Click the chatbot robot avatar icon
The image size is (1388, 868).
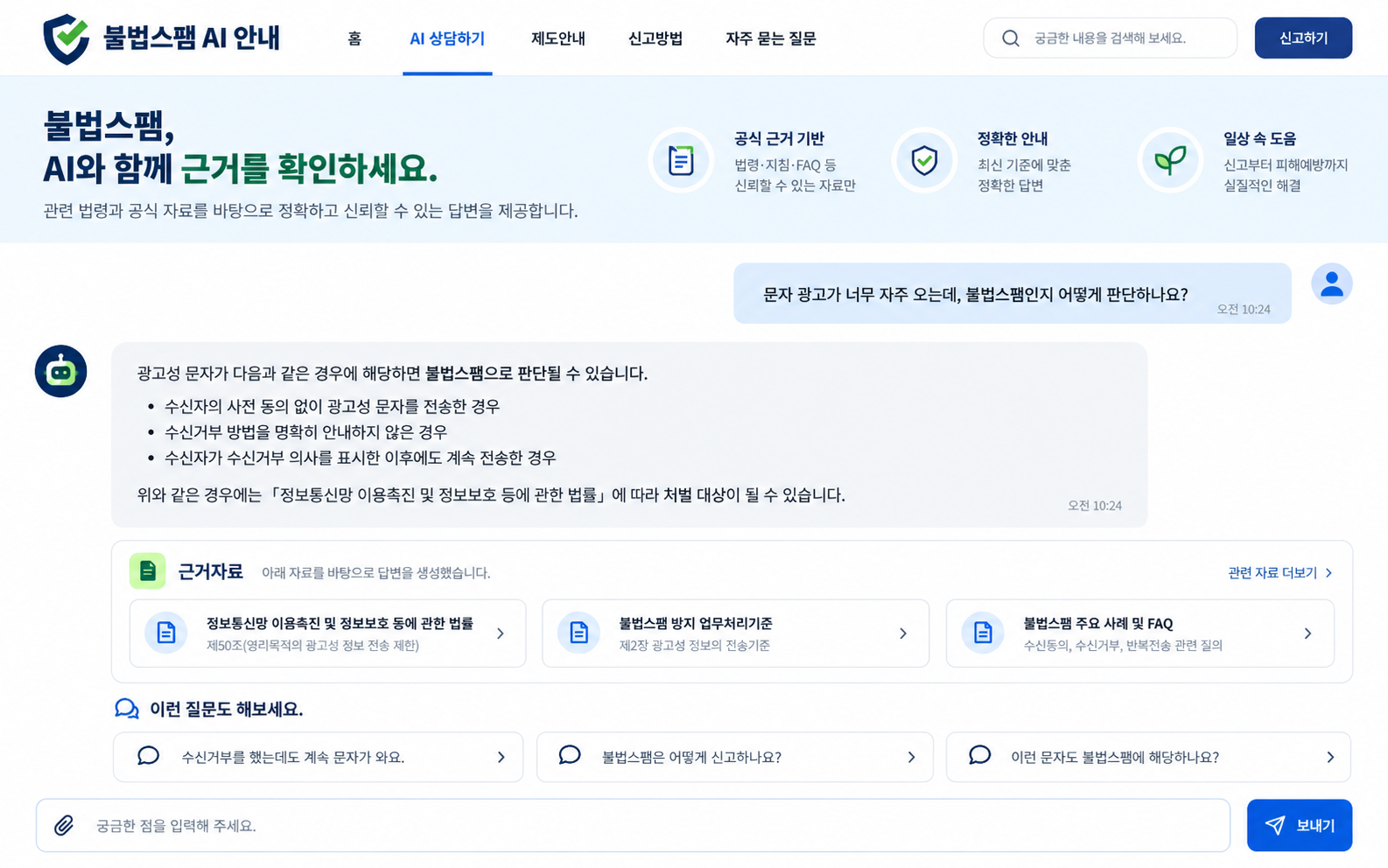[60, 371]
